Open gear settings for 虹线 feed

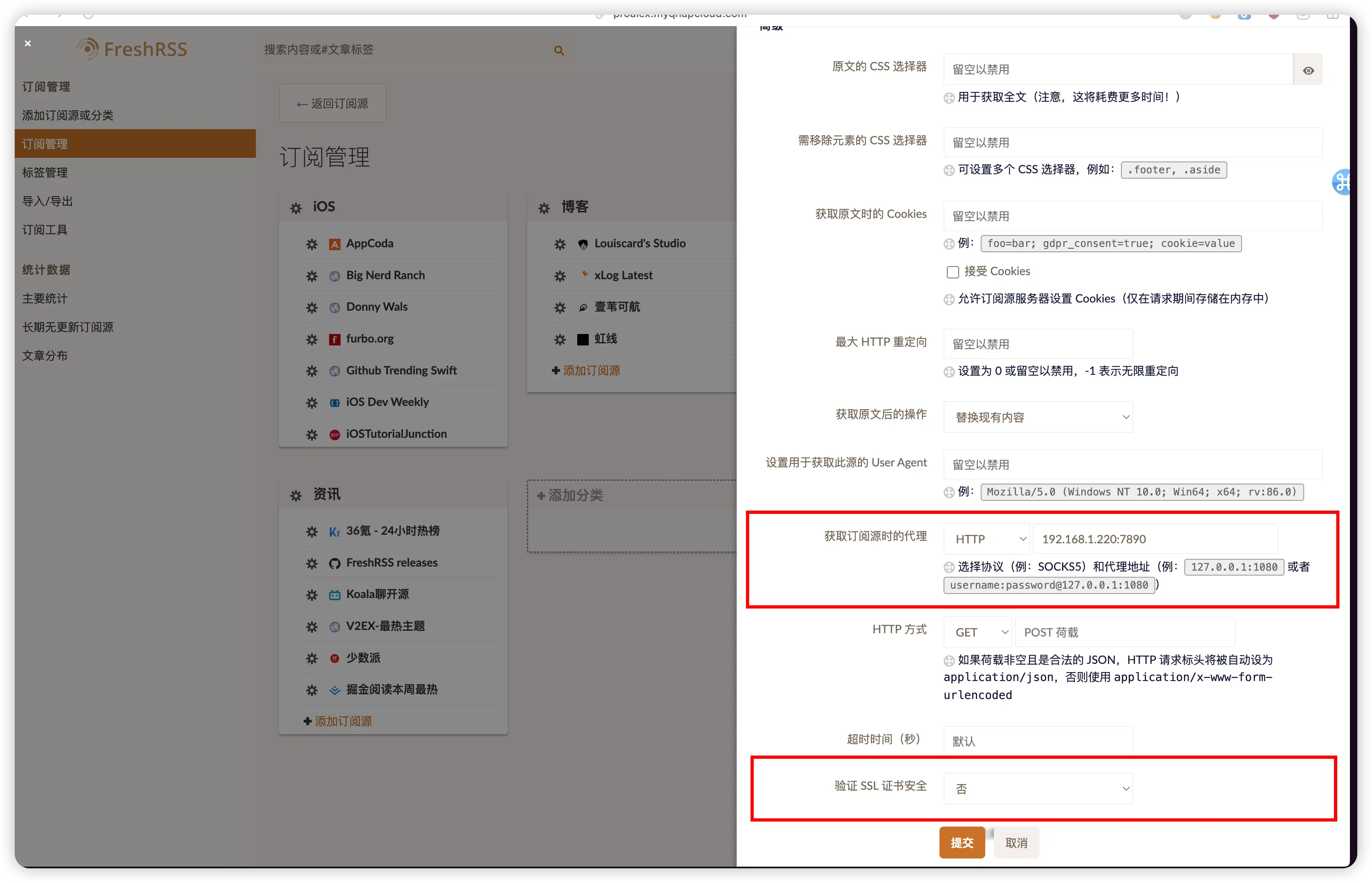pos(560,339)
